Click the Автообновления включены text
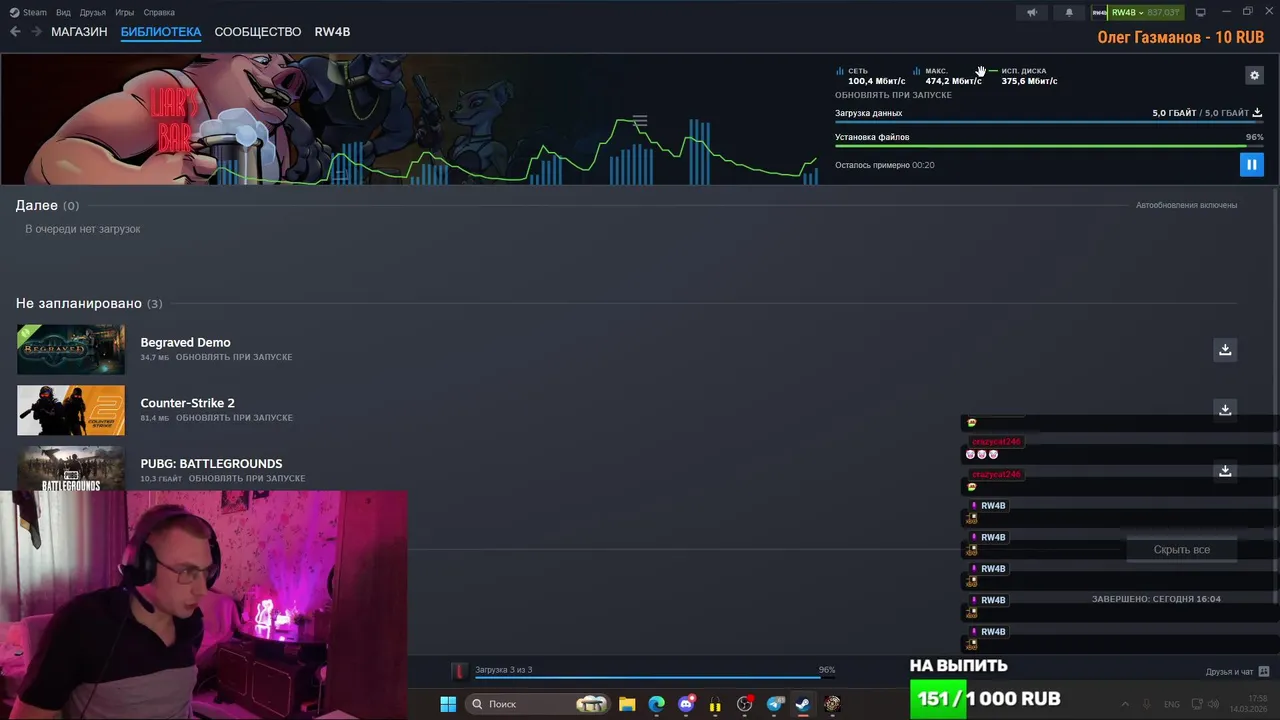 1186,205
